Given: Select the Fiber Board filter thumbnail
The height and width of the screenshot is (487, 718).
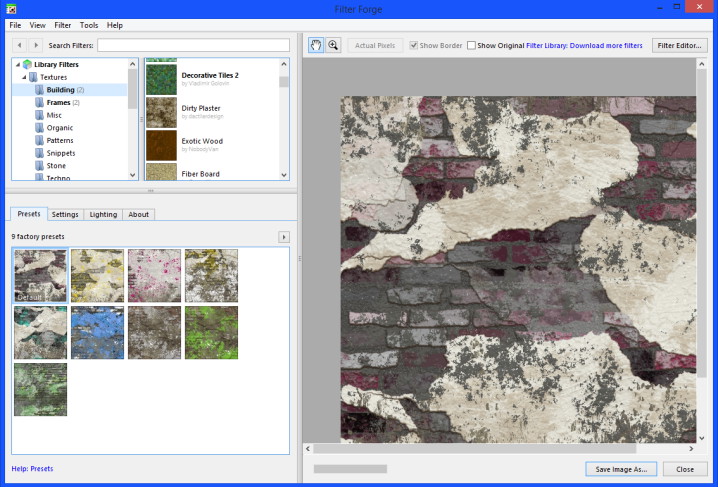Looking at the screenshot, I should coord(161,172).
